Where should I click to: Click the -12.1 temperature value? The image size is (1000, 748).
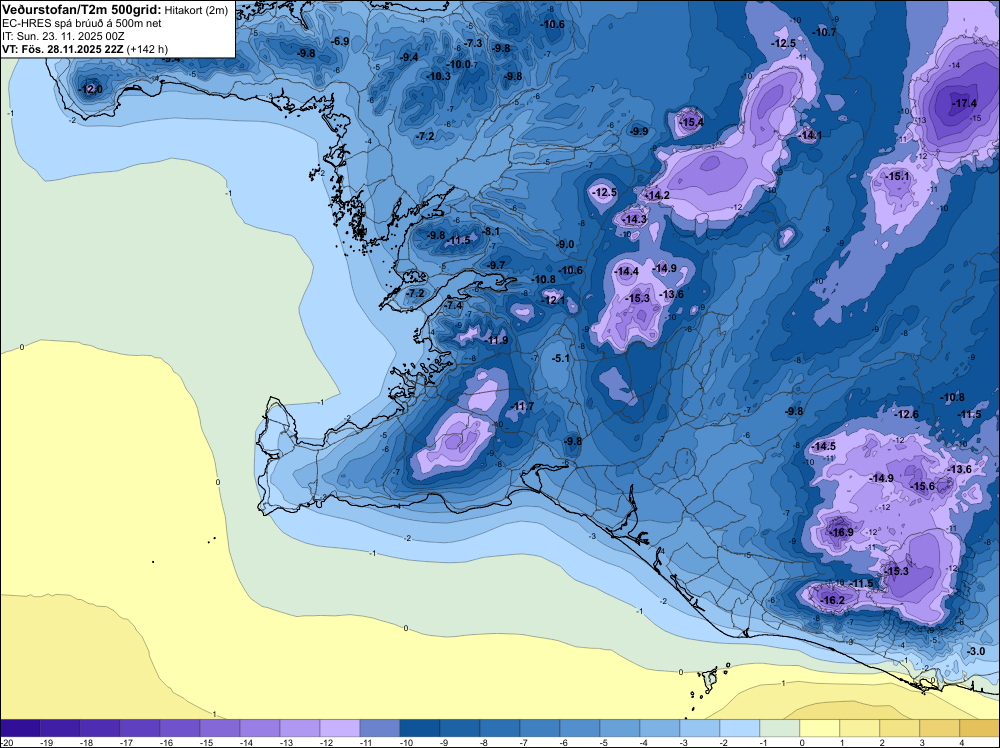click(x=553, y=300)
